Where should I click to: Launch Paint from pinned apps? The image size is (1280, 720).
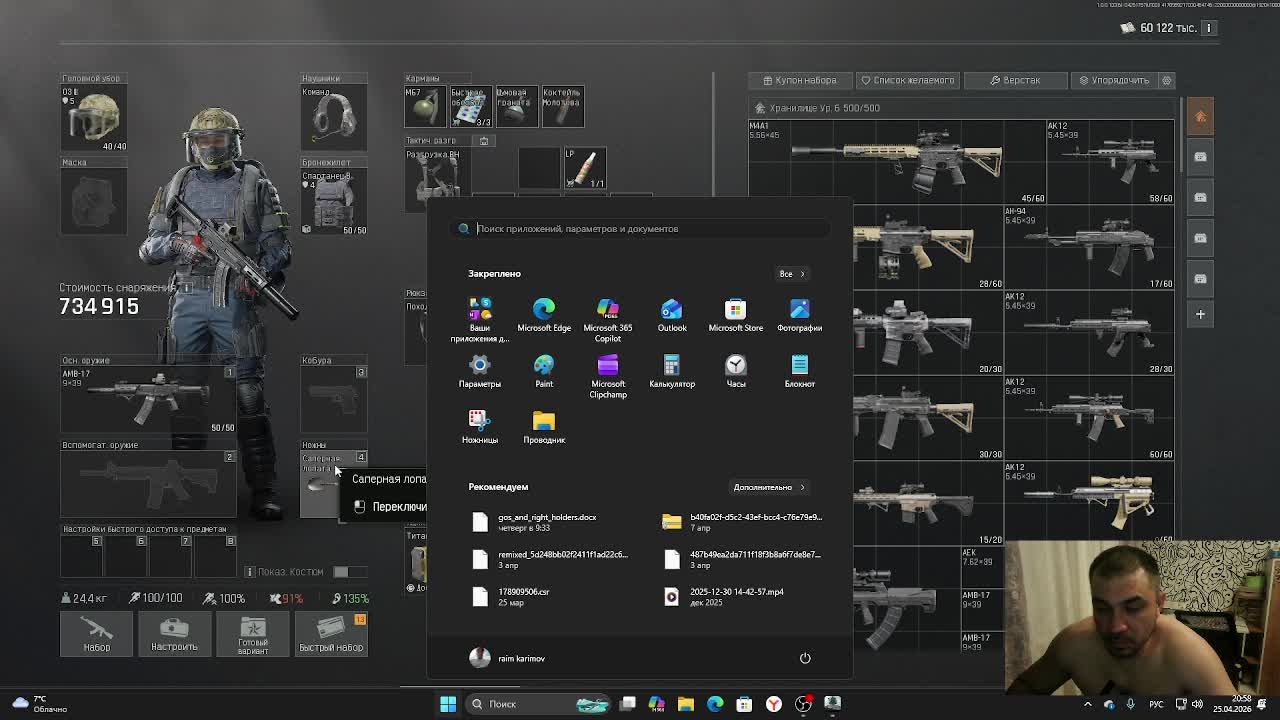point(544,371)
